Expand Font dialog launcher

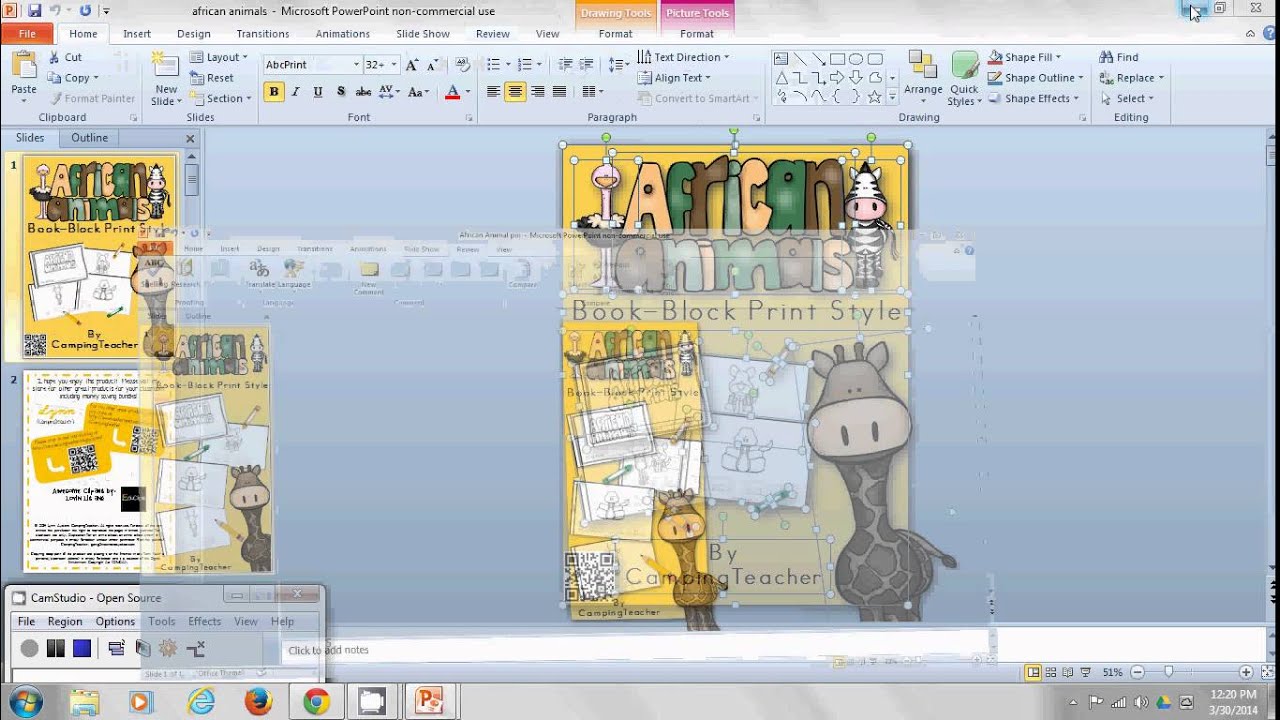tap(469, 118)
